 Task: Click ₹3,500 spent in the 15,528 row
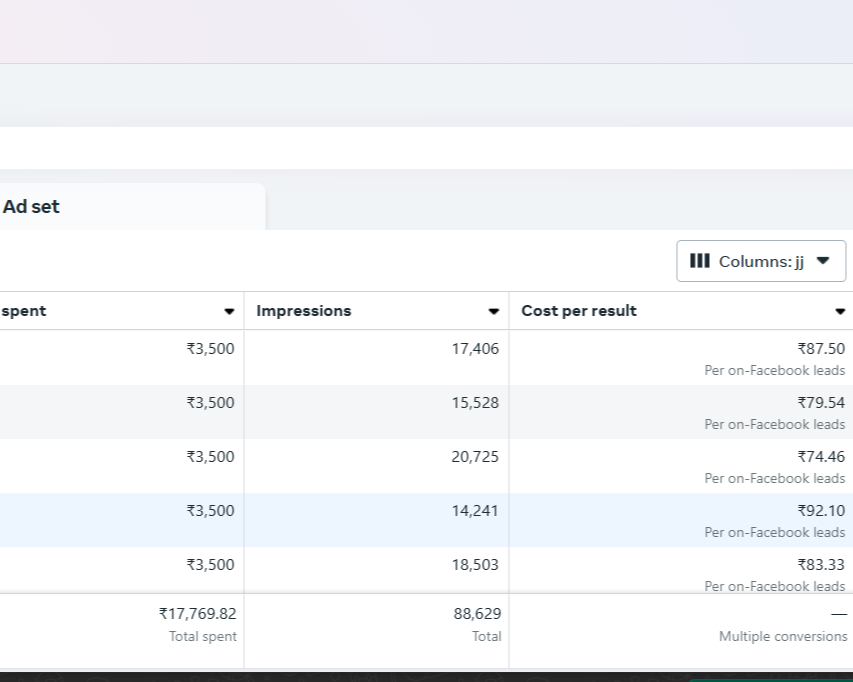tap(210, 402)
